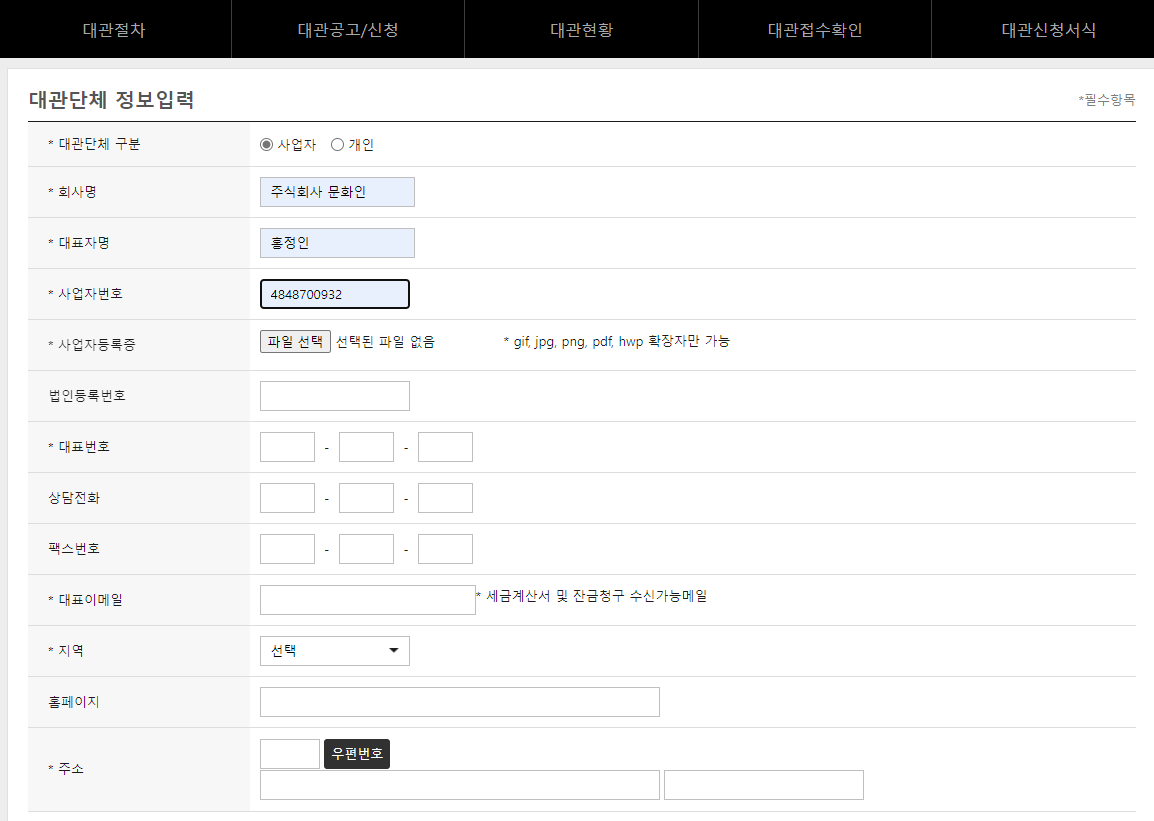1154x821 pixels.
Task: Switch to the 대관현황 tab
Action: 581,29
